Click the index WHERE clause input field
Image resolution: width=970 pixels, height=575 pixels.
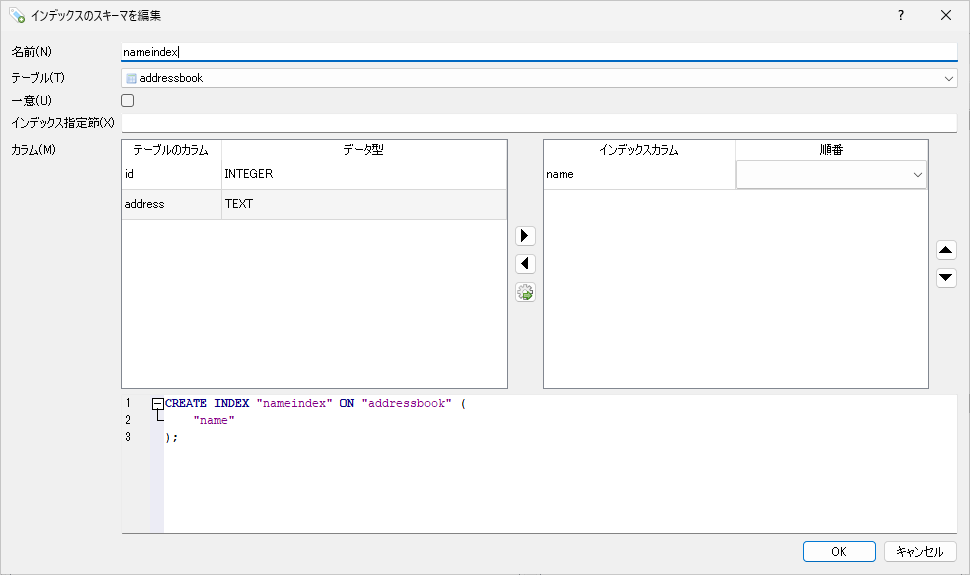[x=539, y=123]
